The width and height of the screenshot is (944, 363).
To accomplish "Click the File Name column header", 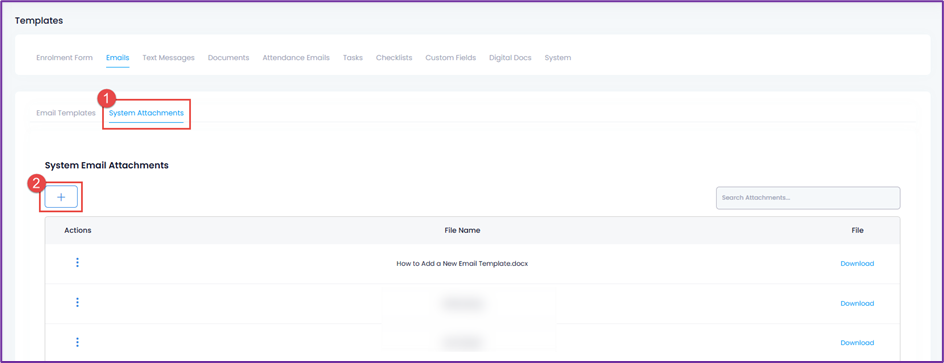I will [x=462, y=231].
